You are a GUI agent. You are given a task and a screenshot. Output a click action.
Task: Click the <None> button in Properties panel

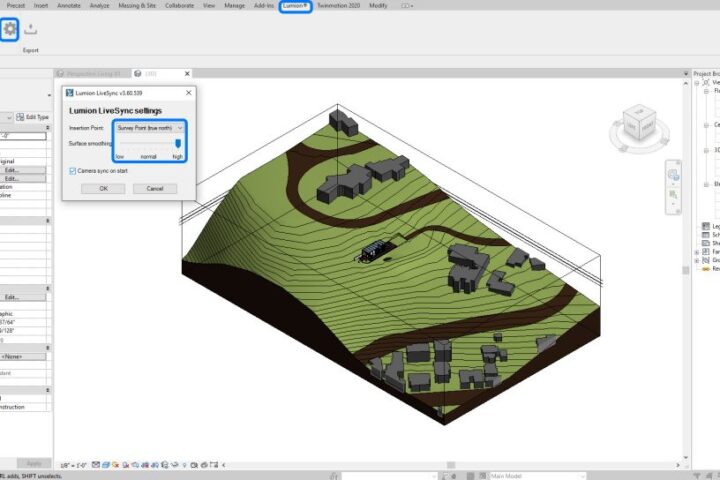(23, 356)
